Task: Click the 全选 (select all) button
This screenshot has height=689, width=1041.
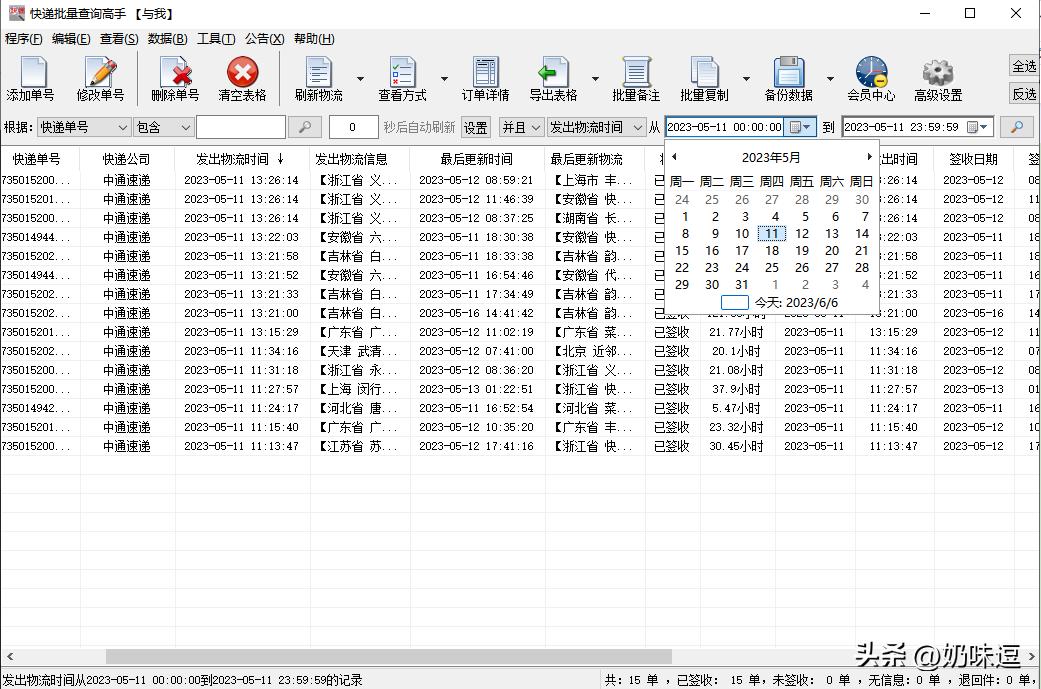Action: [x=1023, y=65]
